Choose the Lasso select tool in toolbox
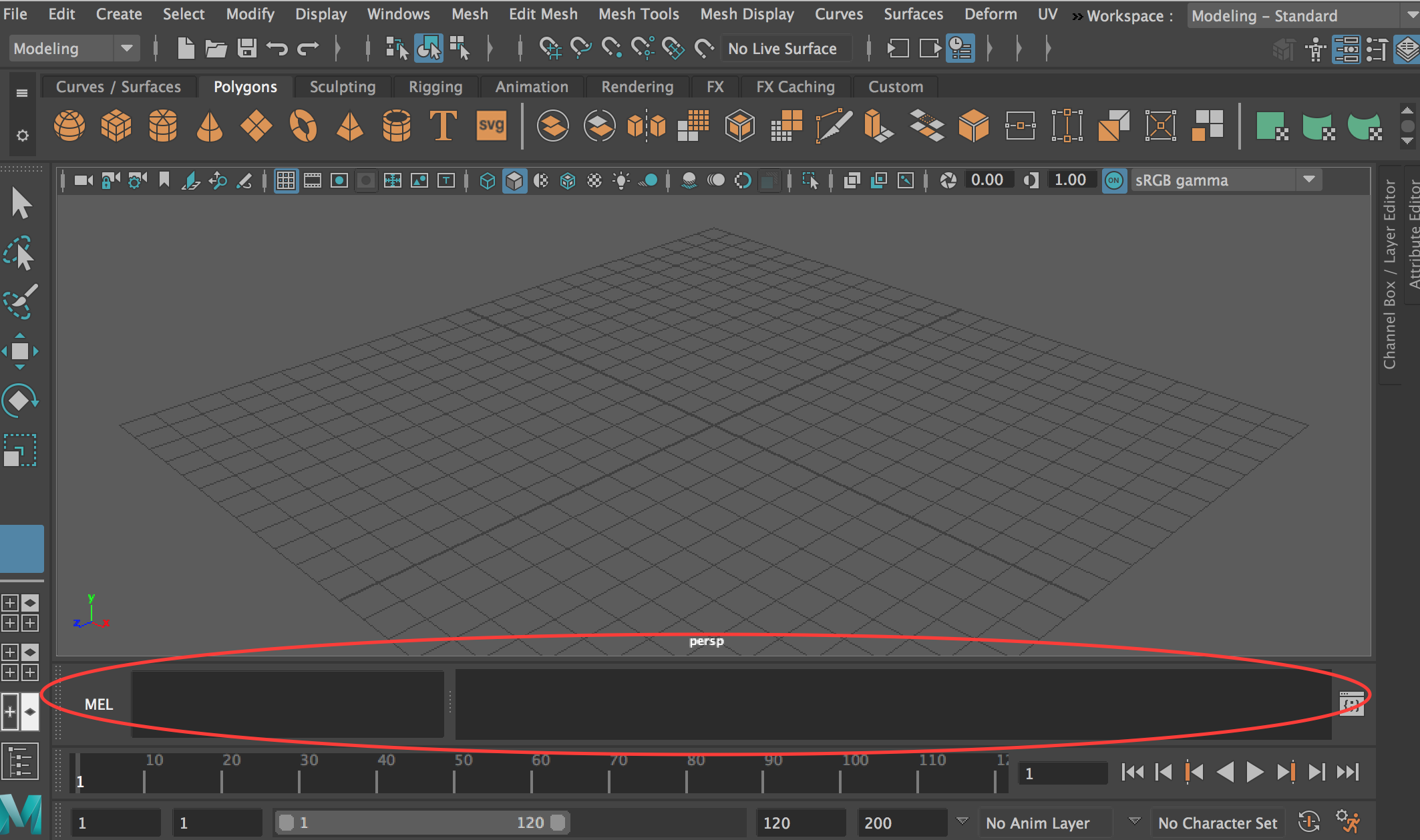Image resolution: width=1420 pixels, height=840 pixels. pos(20,253)
